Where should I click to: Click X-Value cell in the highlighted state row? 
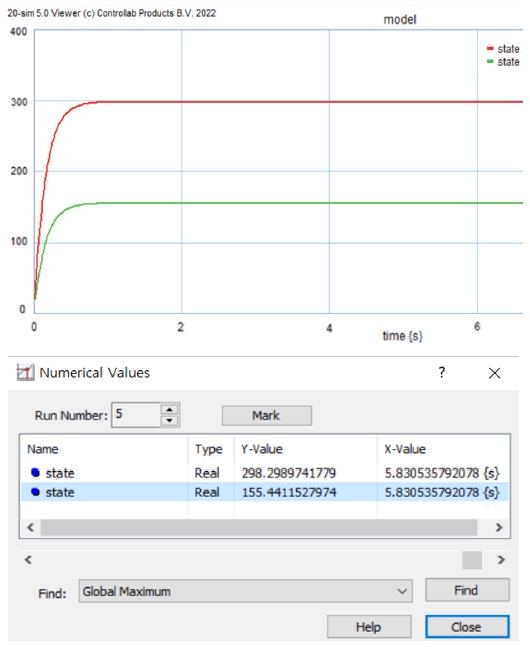tap(442, 492)
